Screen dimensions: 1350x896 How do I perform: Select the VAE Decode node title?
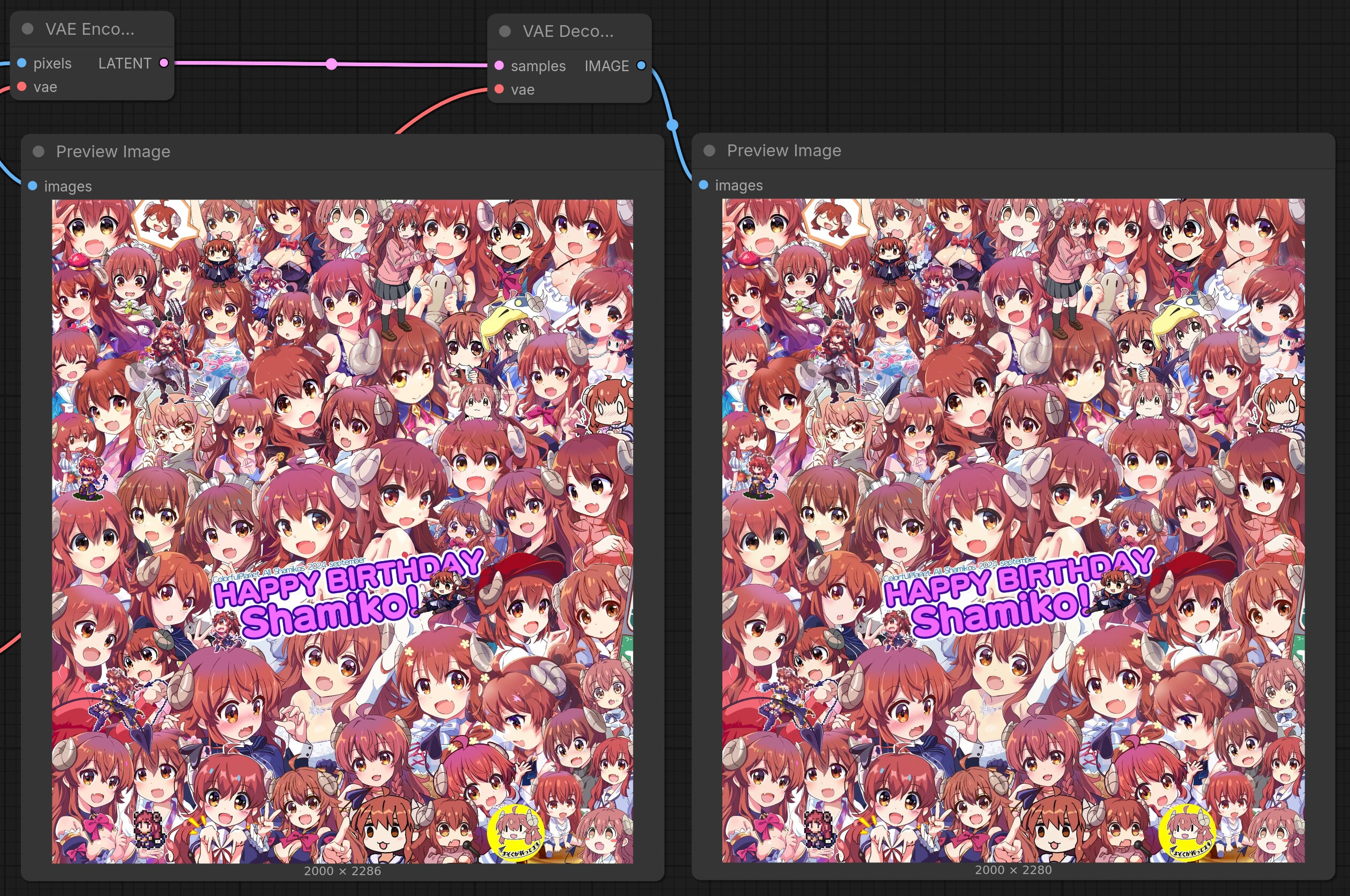tap(568, 32)
